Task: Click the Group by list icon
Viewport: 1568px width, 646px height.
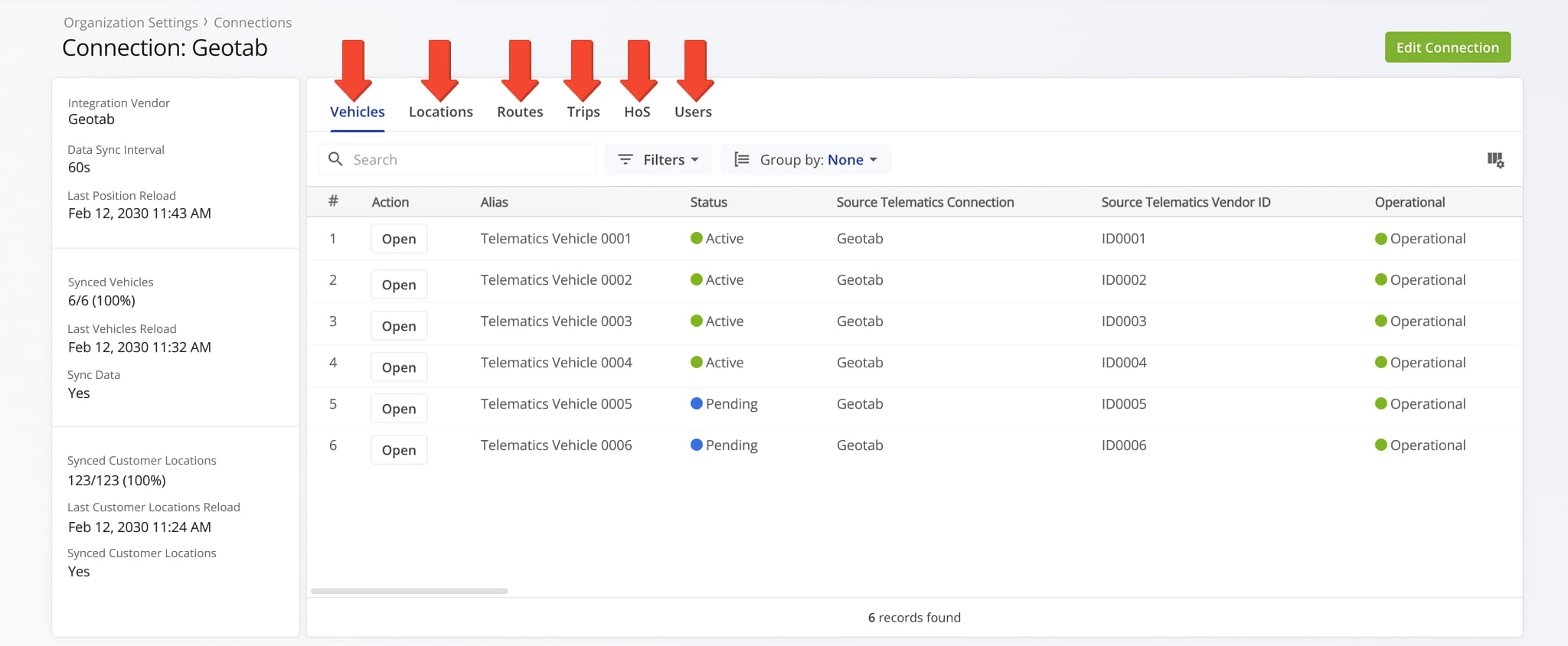Action: coord(741,159)
